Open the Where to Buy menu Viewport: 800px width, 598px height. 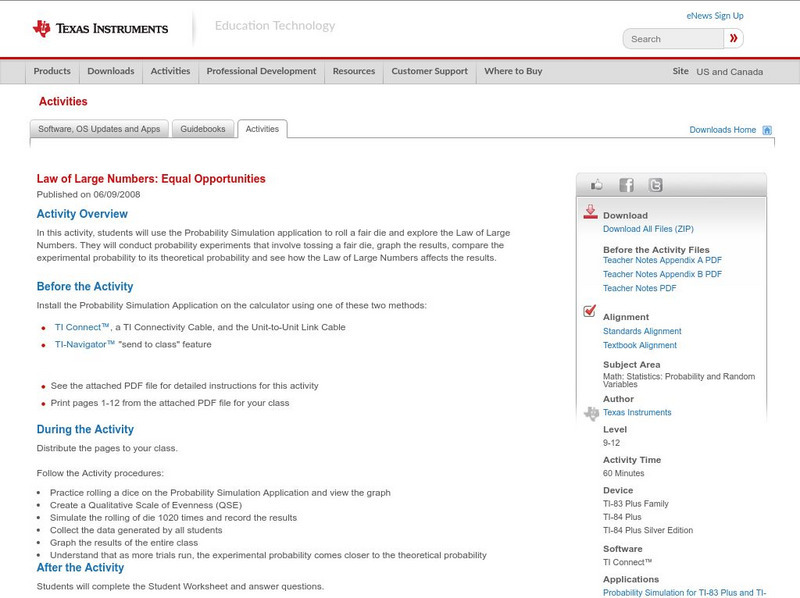click(x=513, y=71)
